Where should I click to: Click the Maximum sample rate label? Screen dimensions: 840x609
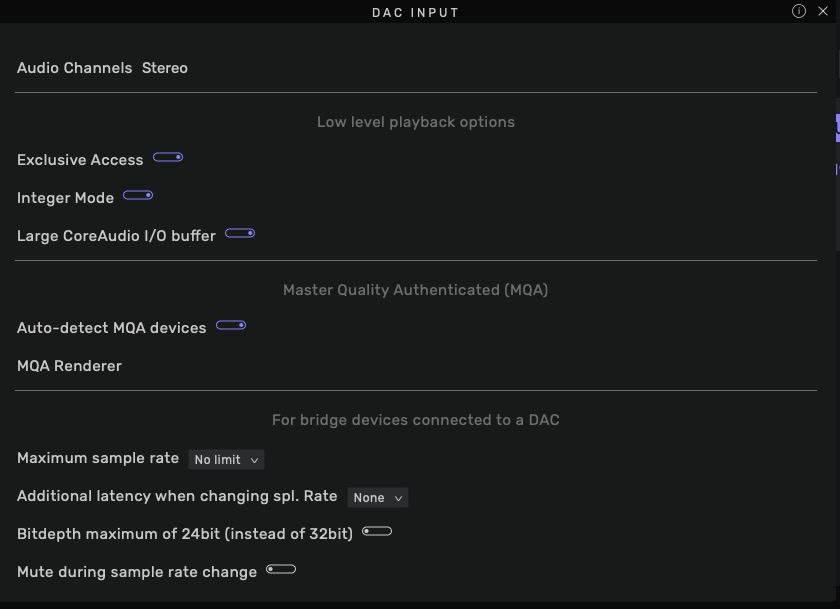click(98, 458)
